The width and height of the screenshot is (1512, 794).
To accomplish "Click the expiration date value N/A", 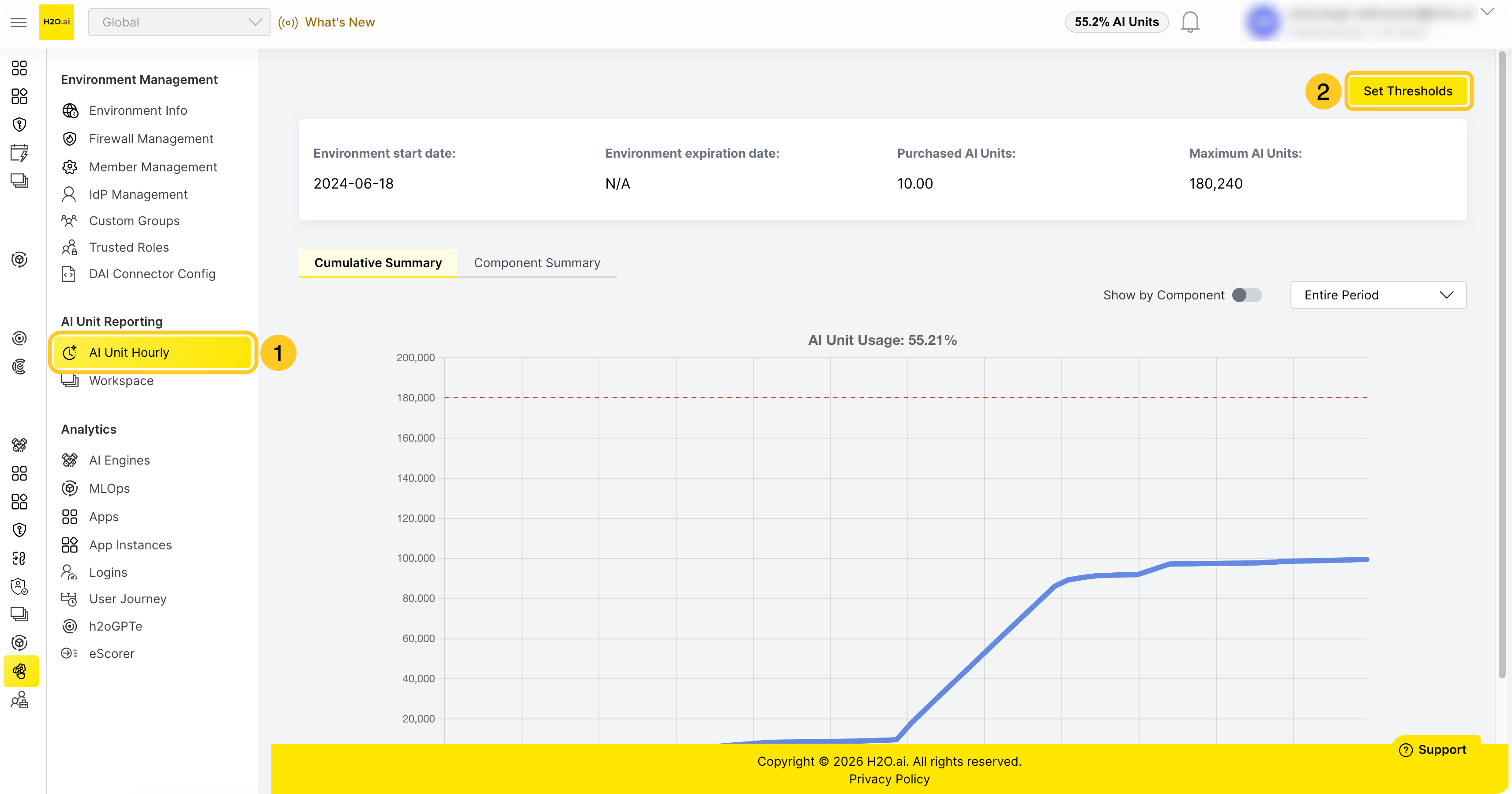I will pos(617,184).
